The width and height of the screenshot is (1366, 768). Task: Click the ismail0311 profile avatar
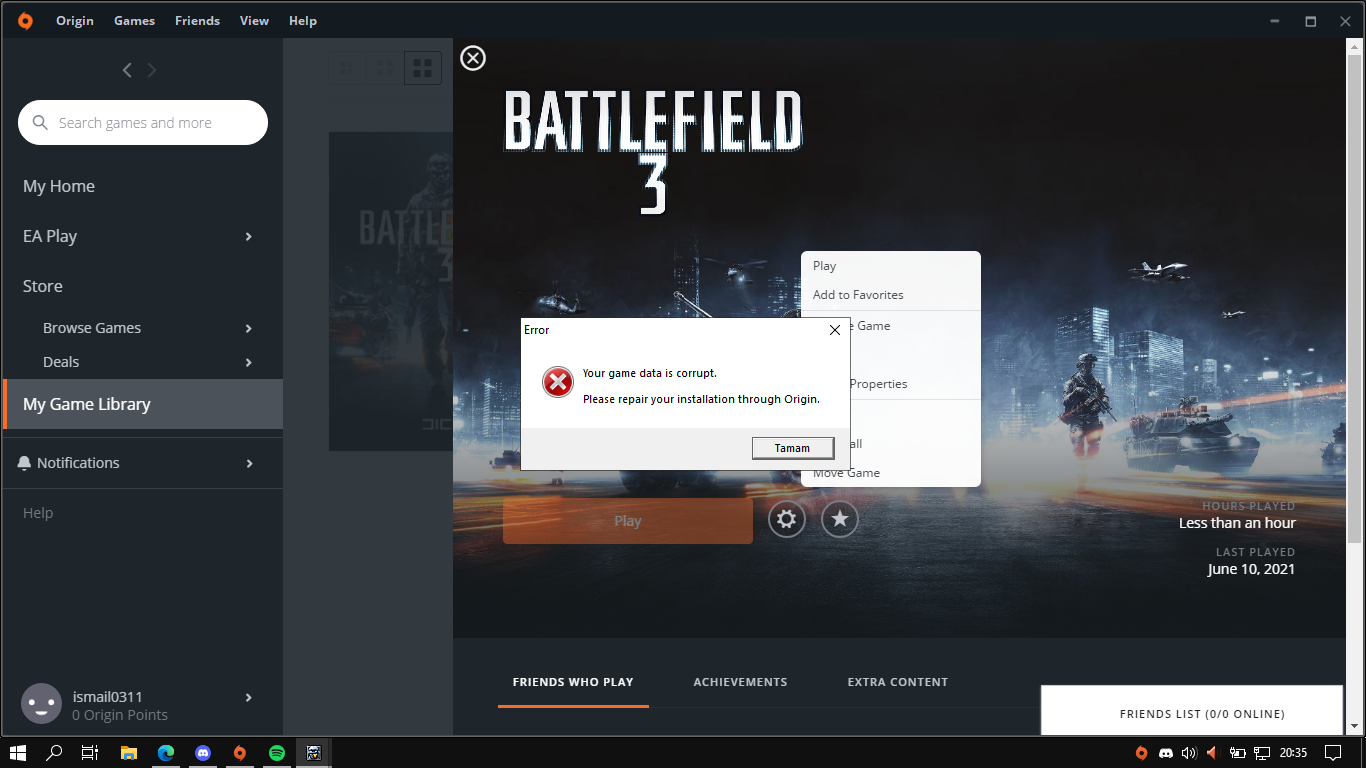click(42, 704)
